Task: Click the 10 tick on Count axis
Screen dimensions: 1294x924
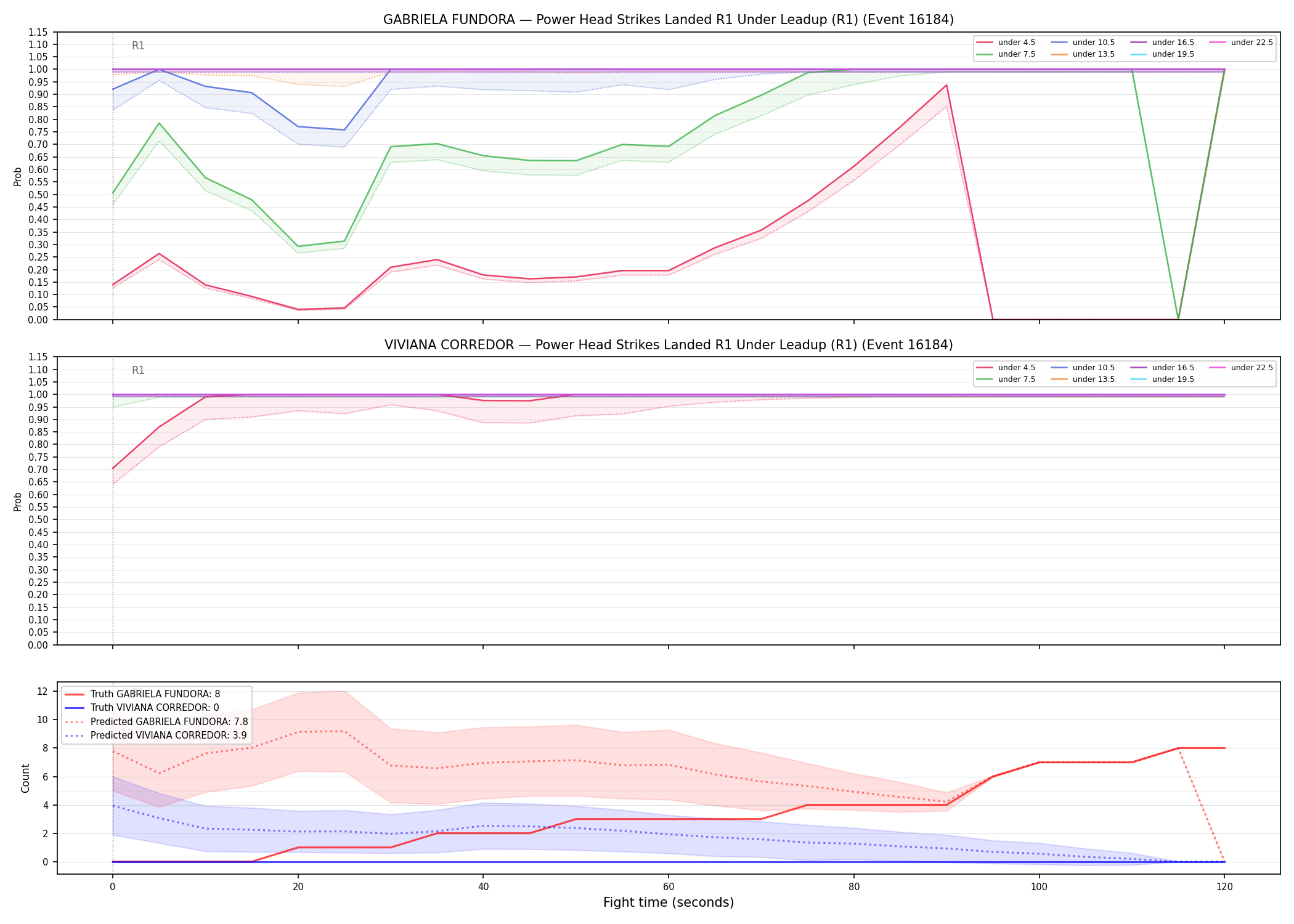Action: pos(43,719)
